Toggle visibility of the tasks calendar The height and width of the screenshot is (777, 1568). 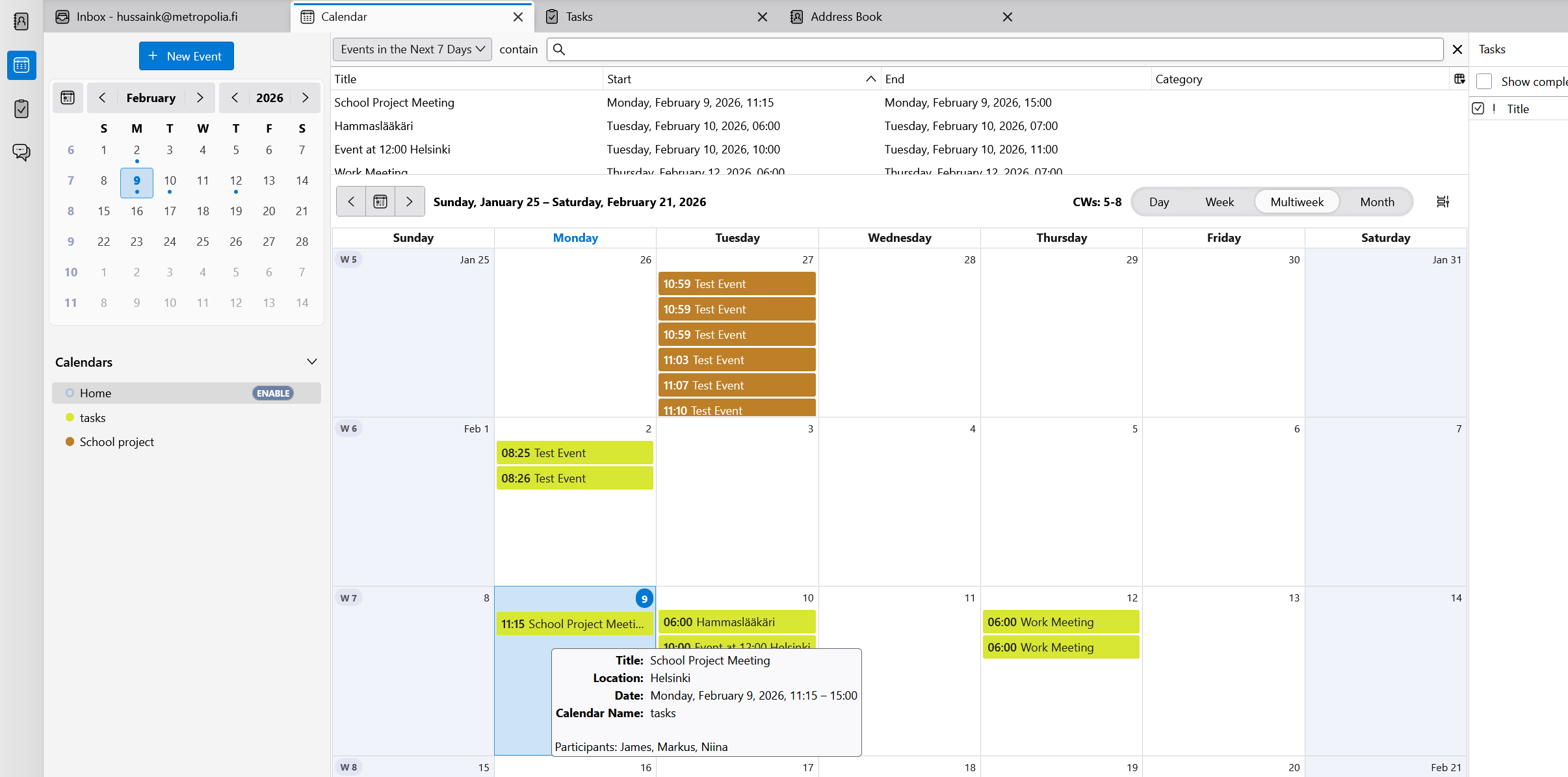click(70, 417)
